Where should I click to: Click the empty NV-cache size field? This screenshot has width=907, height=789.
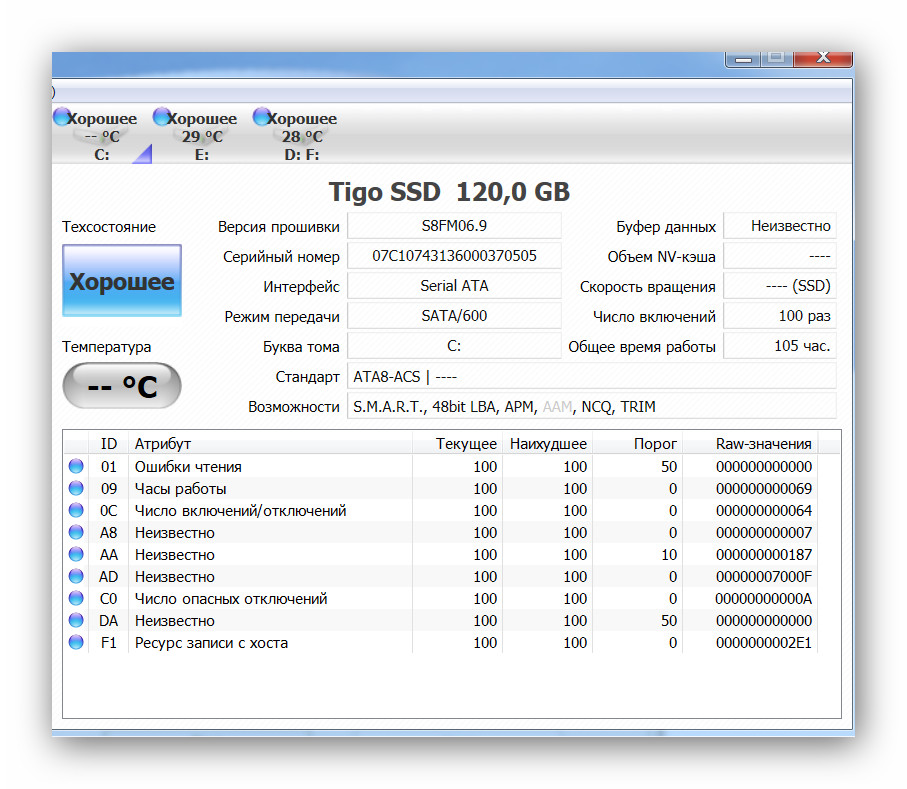[780, 256]
